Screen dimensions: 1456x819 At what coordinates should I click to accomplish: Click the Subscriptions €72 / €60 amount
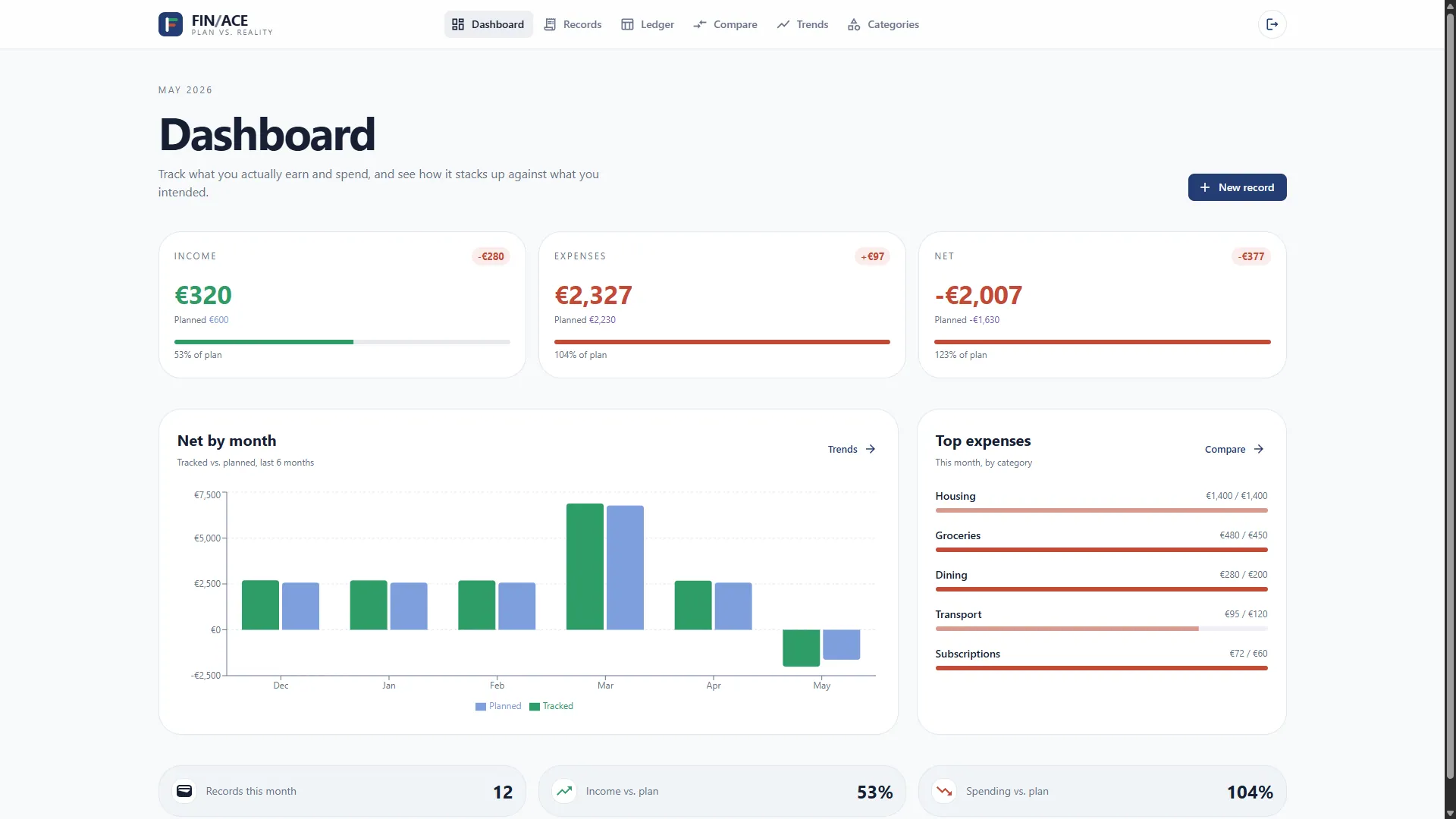pos(1248,654)
